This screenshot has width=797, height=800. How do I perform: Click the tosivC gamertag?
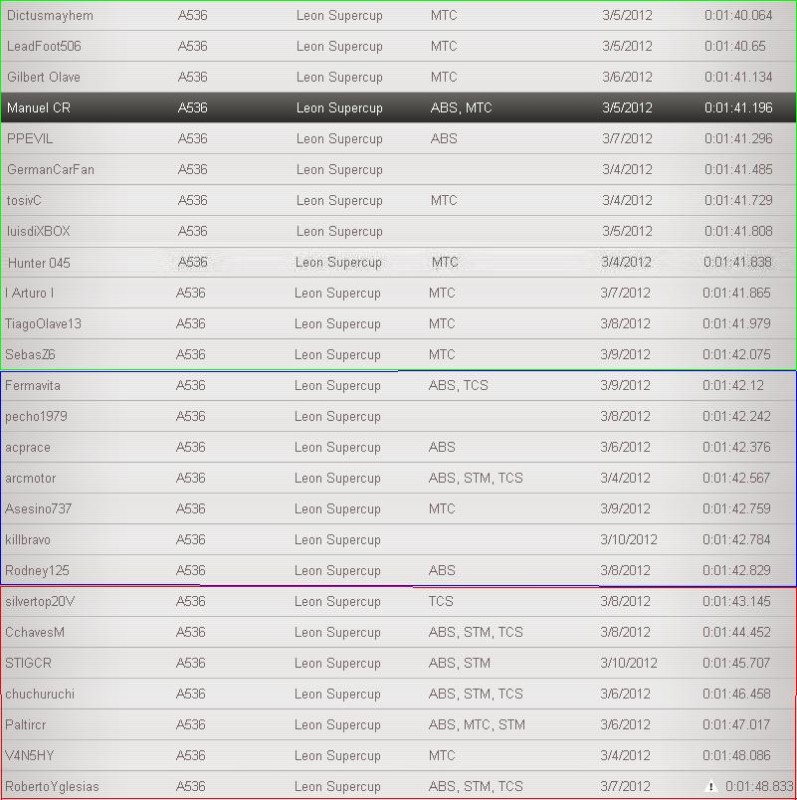tap(24, 201)
